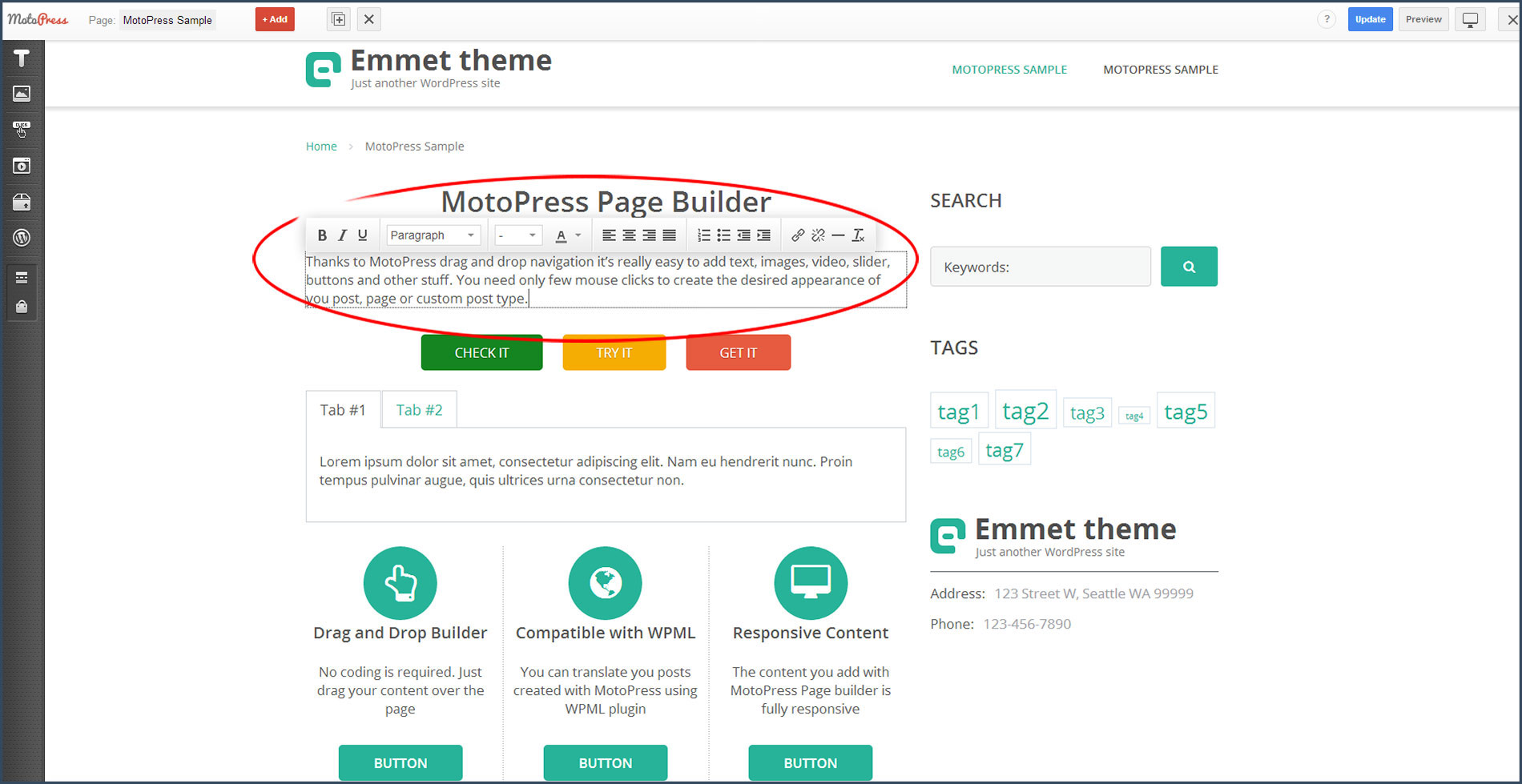
Task: Insert a numbered list
Action: point(703,235)
